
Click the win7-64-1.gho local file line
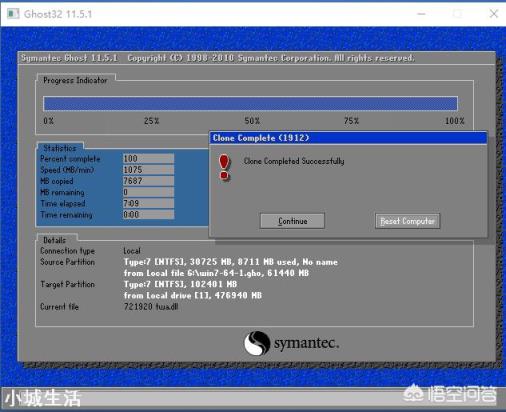(216, 273)
